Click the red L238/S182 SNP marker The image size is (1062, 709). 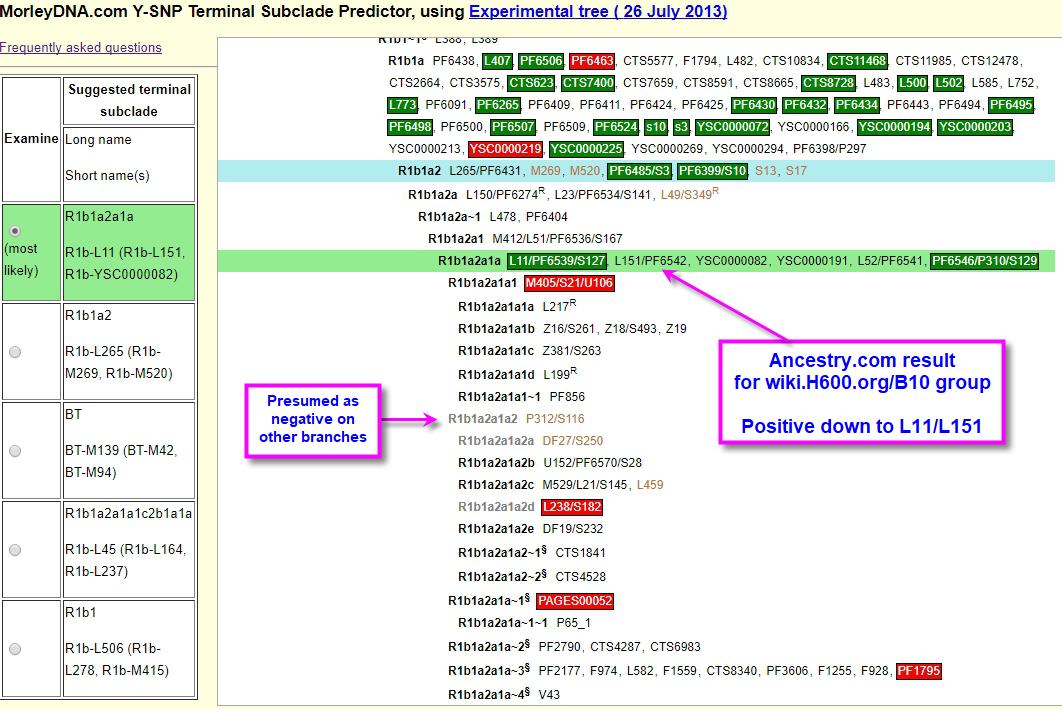click(x=570, y=508)
